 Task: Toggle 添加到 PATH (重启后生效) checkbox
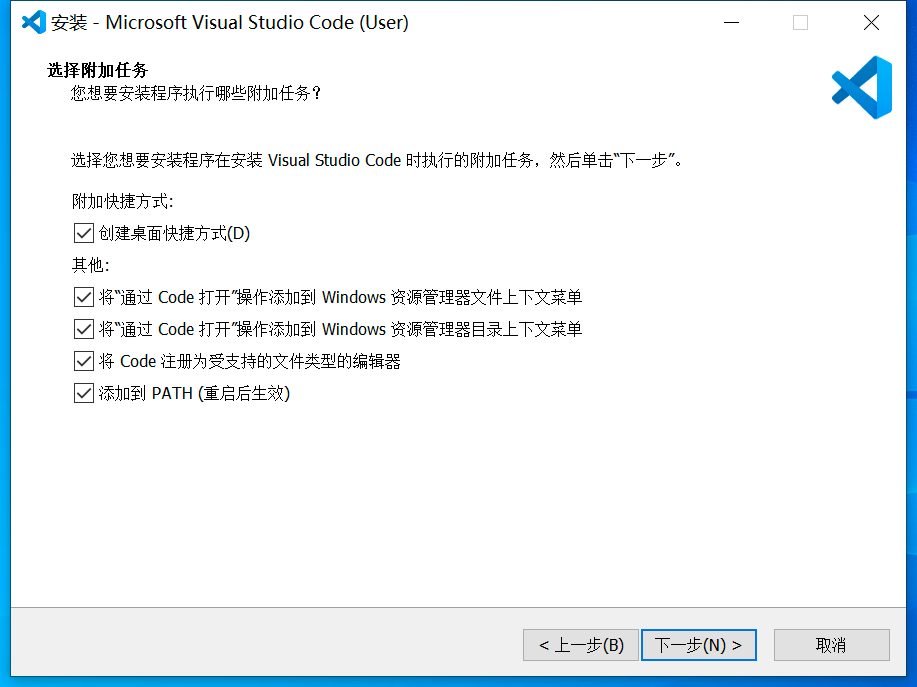click(84, 393)
